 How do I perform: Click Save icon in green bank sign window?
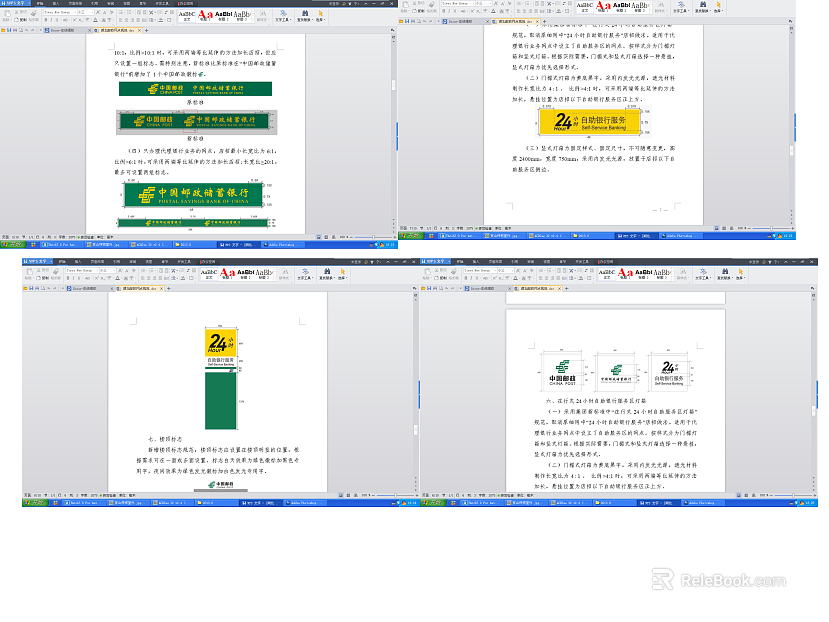tap(9, 30)
